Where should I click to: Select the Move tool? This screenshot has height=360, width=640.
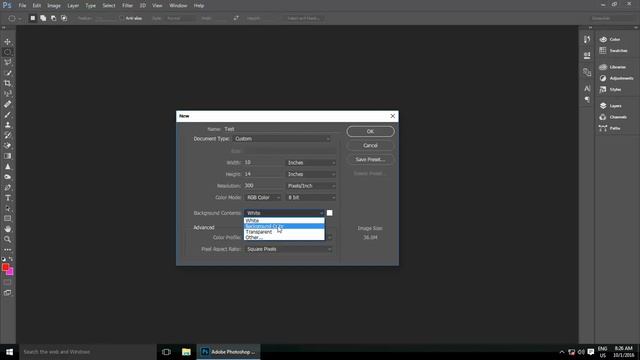[7, 42]
